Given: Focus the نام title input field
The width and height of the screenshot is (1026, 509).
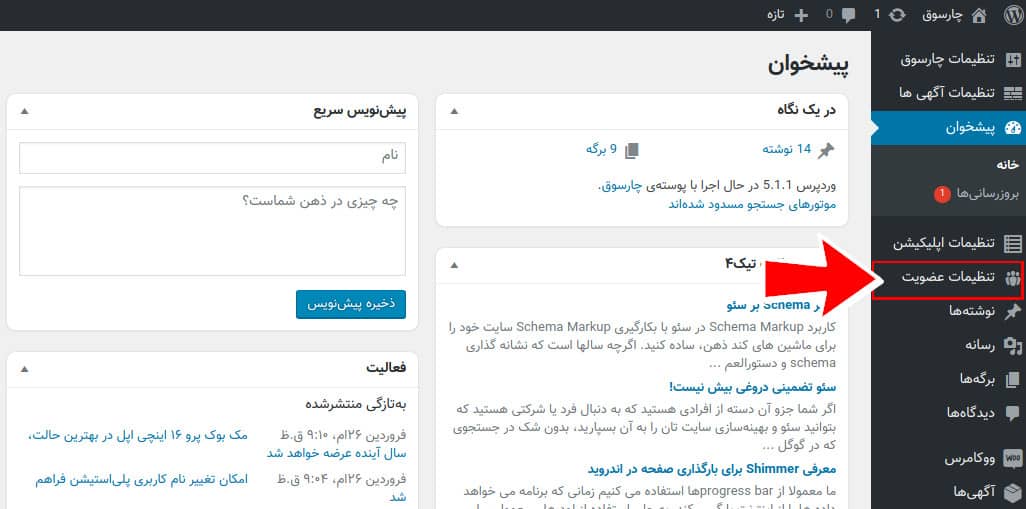Looking at the screenshot, I should click(213, 158).
